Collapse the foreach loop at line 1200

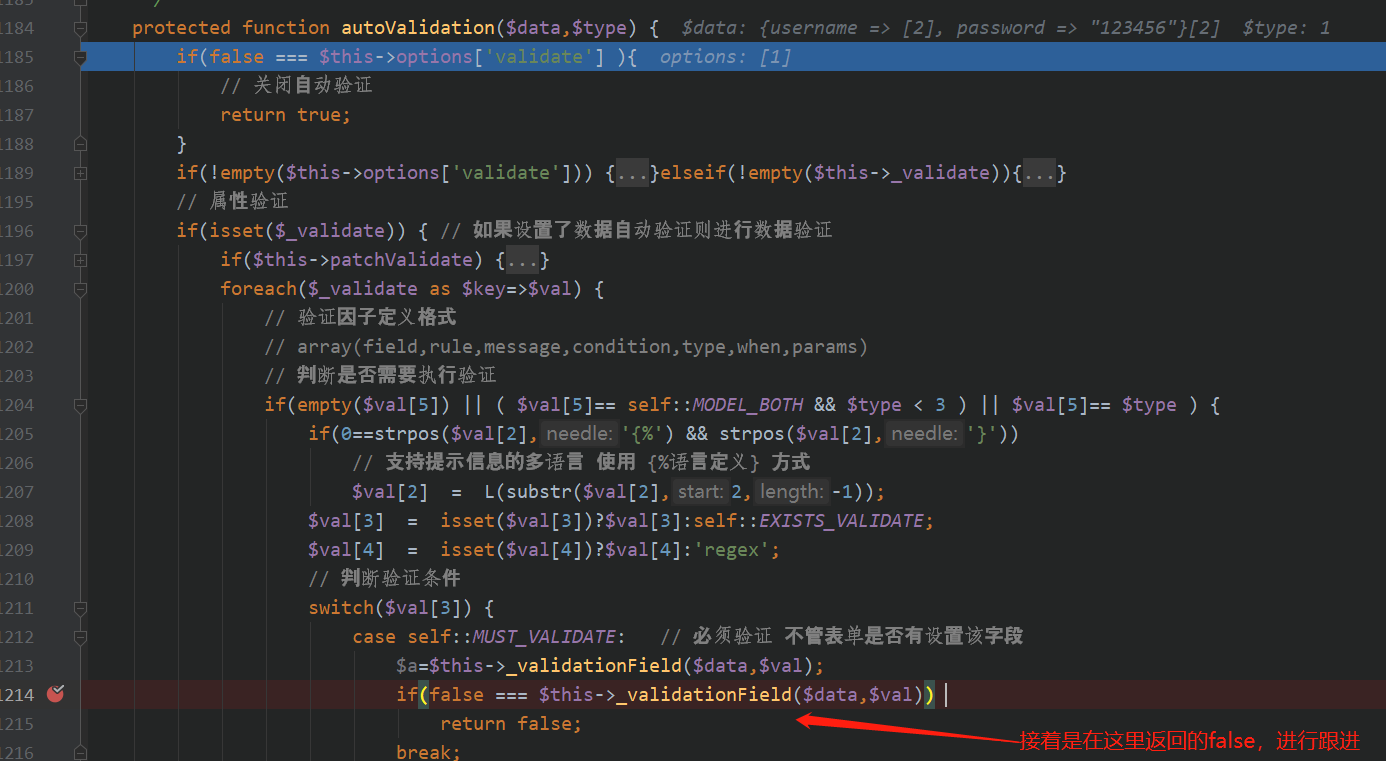click(80, 289)
